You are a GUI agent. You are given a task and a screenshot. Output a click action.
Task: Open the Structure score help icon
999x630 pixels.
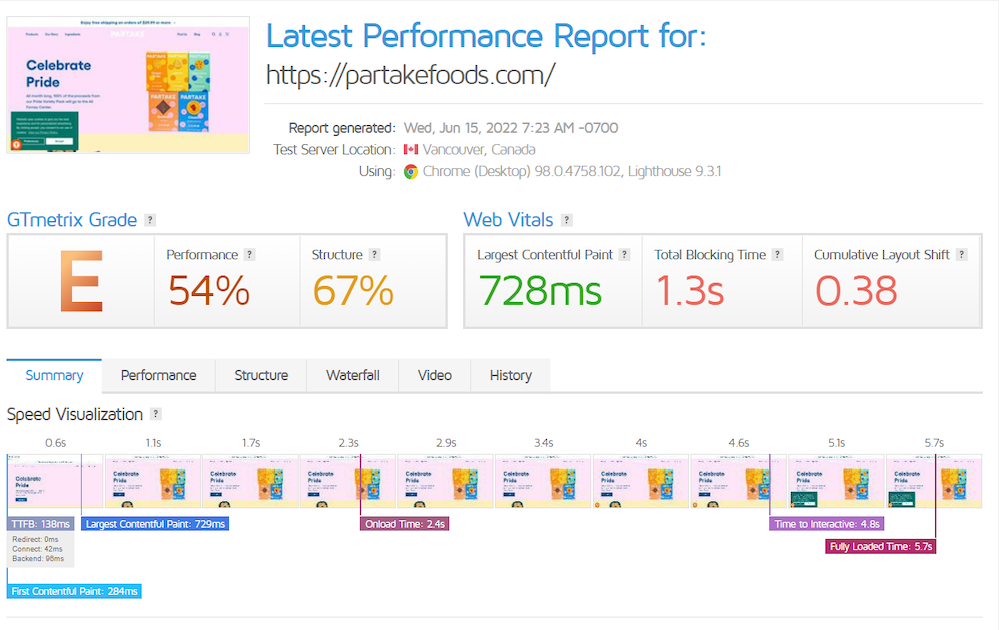375,254
